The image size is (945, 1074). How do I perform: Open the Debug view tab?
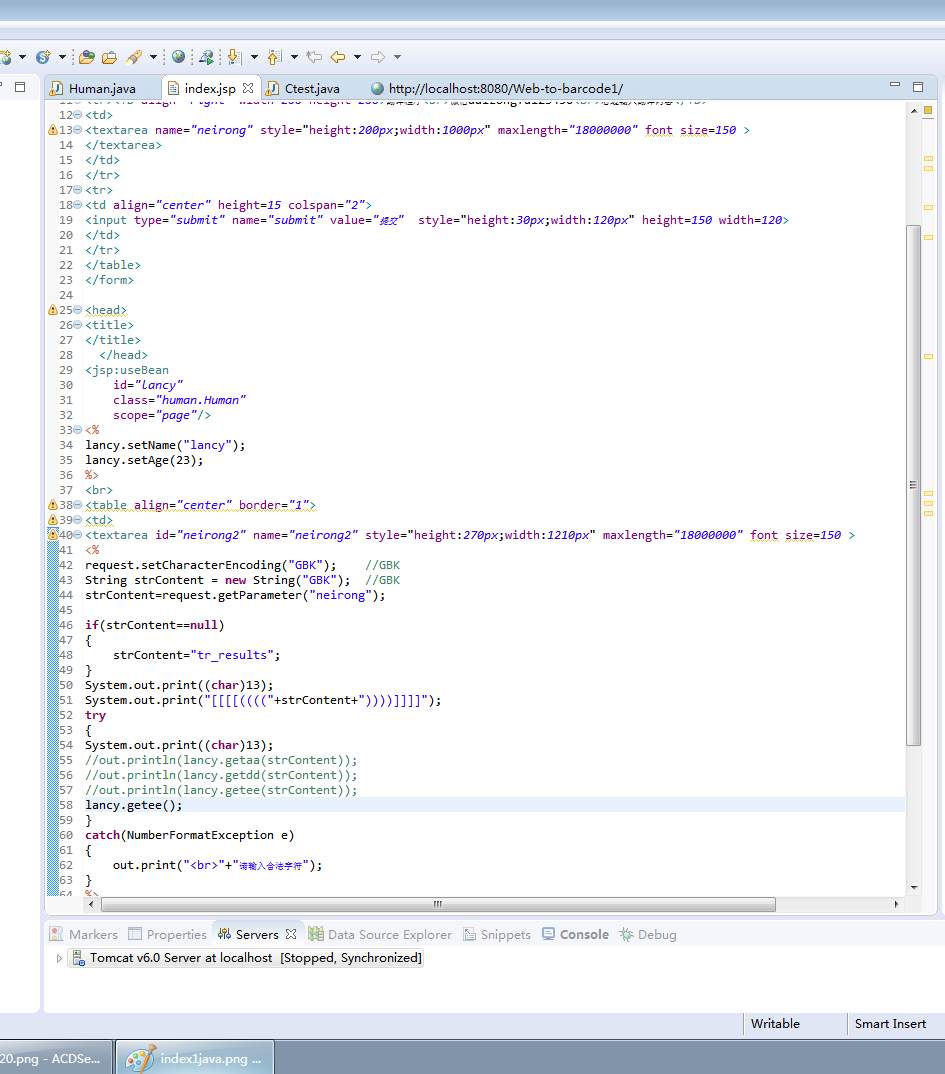pos(648,934)
